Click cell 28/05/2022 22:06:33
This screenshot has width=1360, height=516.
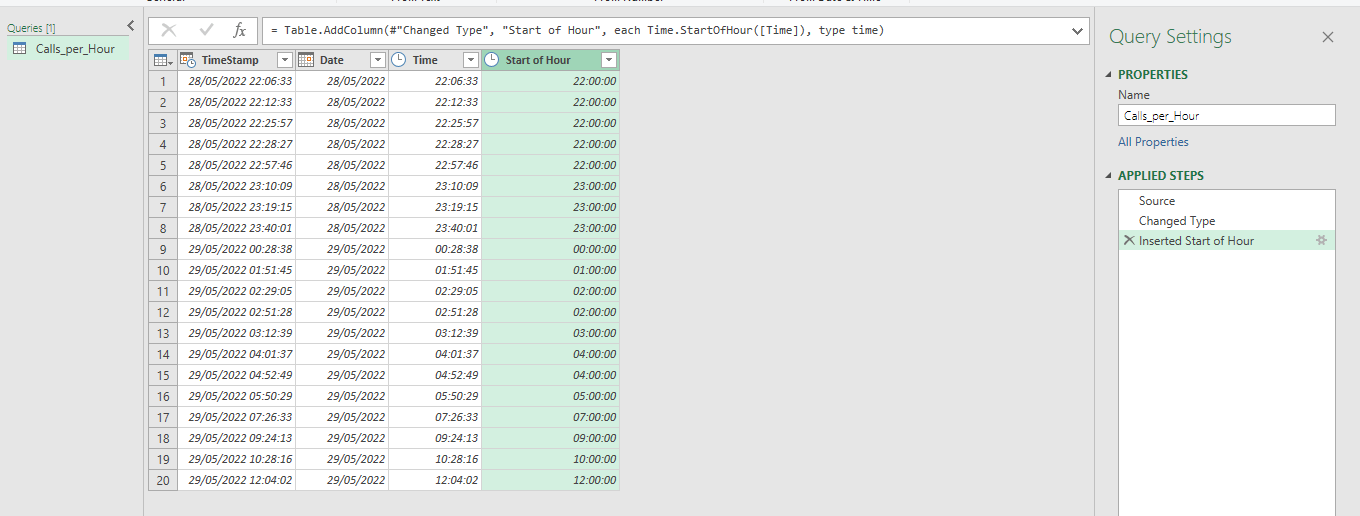237,81
